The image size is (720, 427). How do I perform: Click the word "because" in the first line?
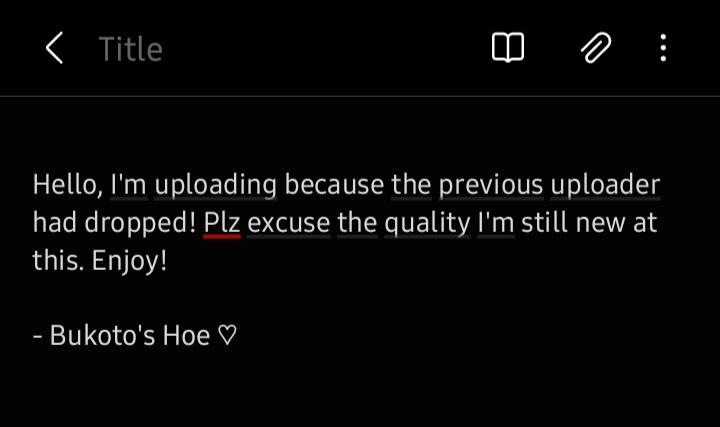pos(334,185)
